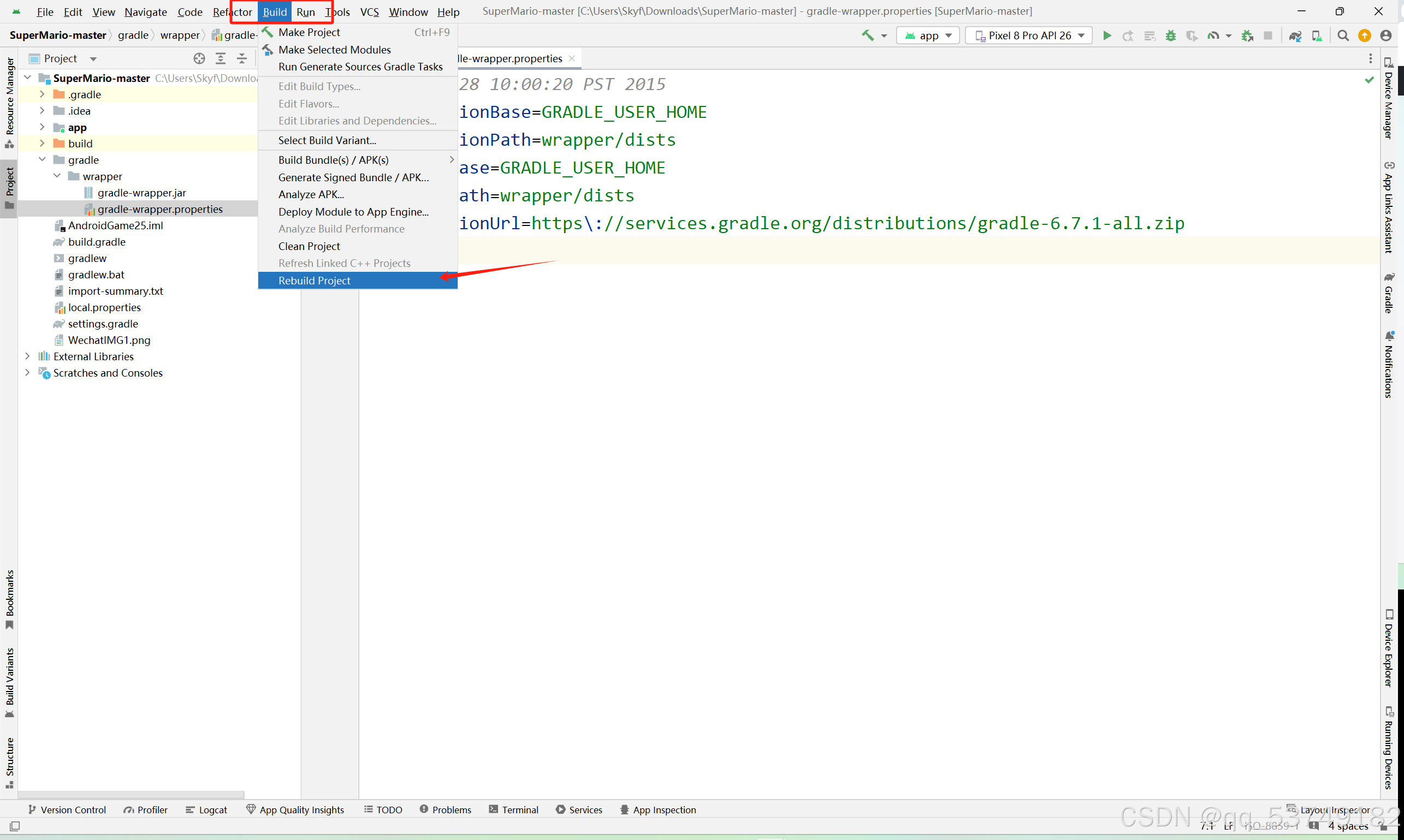Click the Search Everywhere magnifier icon

point(1343,35)
